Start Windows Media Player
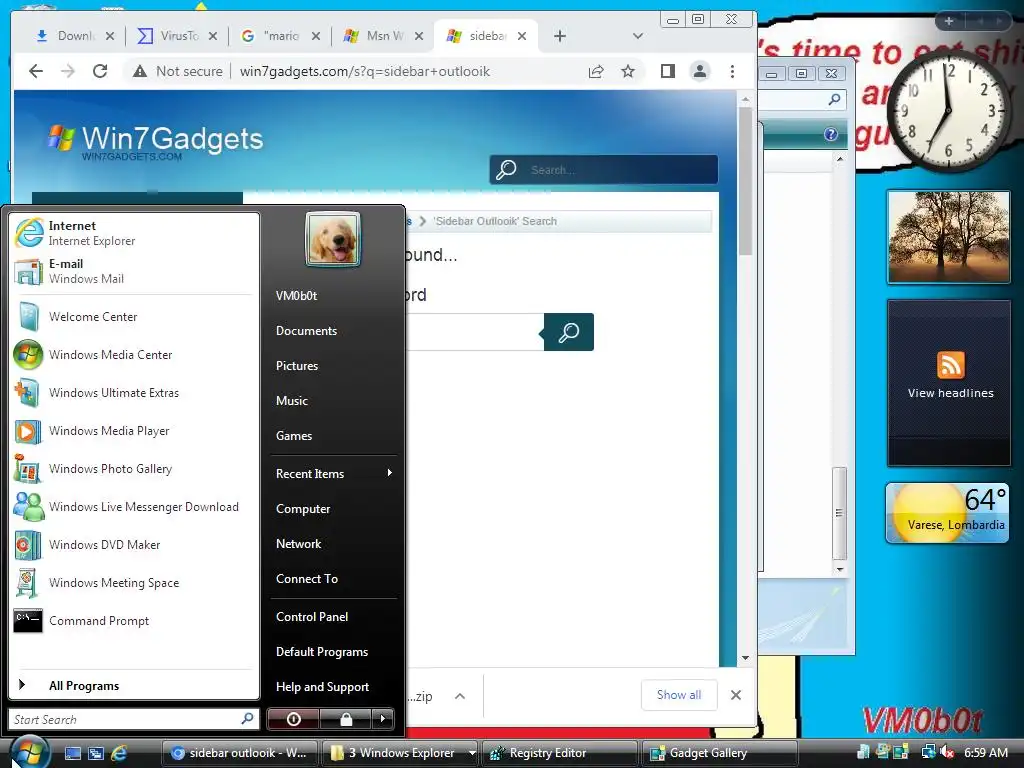Image resolution: width=1024 pixels, height=768 pixels. 134,430
